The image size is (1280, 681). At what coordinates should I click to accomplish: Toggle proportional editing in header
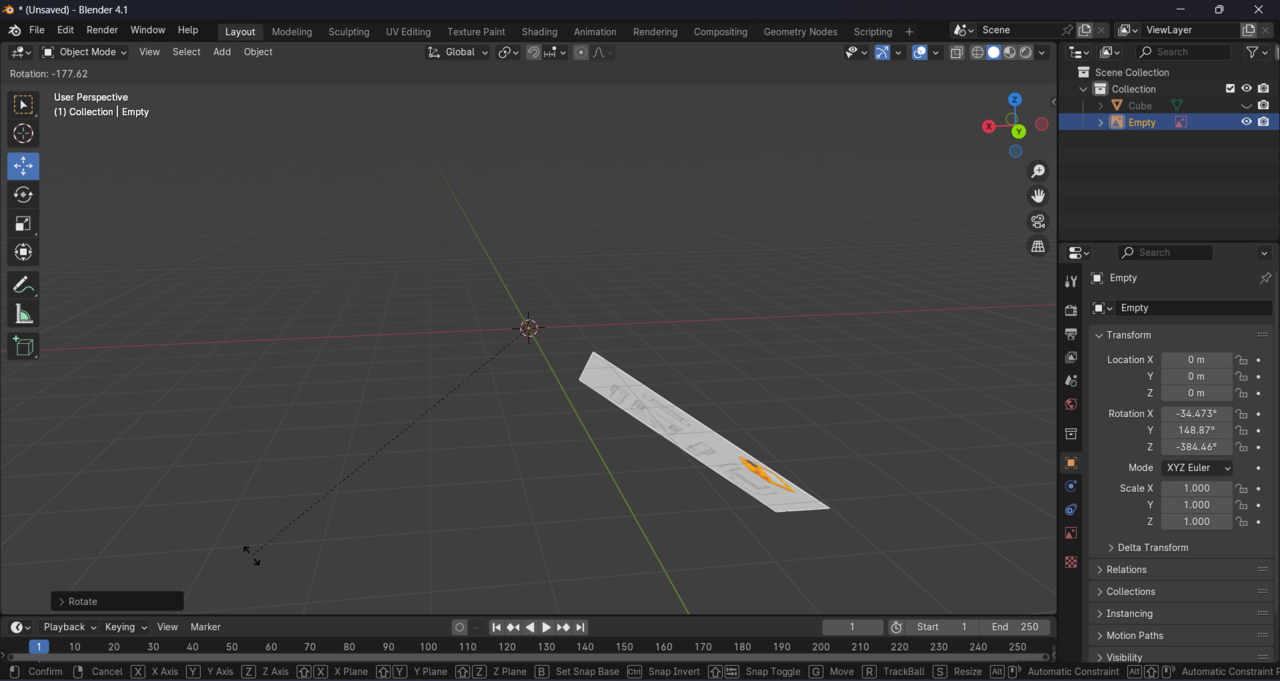pyautogui.click(x=581, y=52)
